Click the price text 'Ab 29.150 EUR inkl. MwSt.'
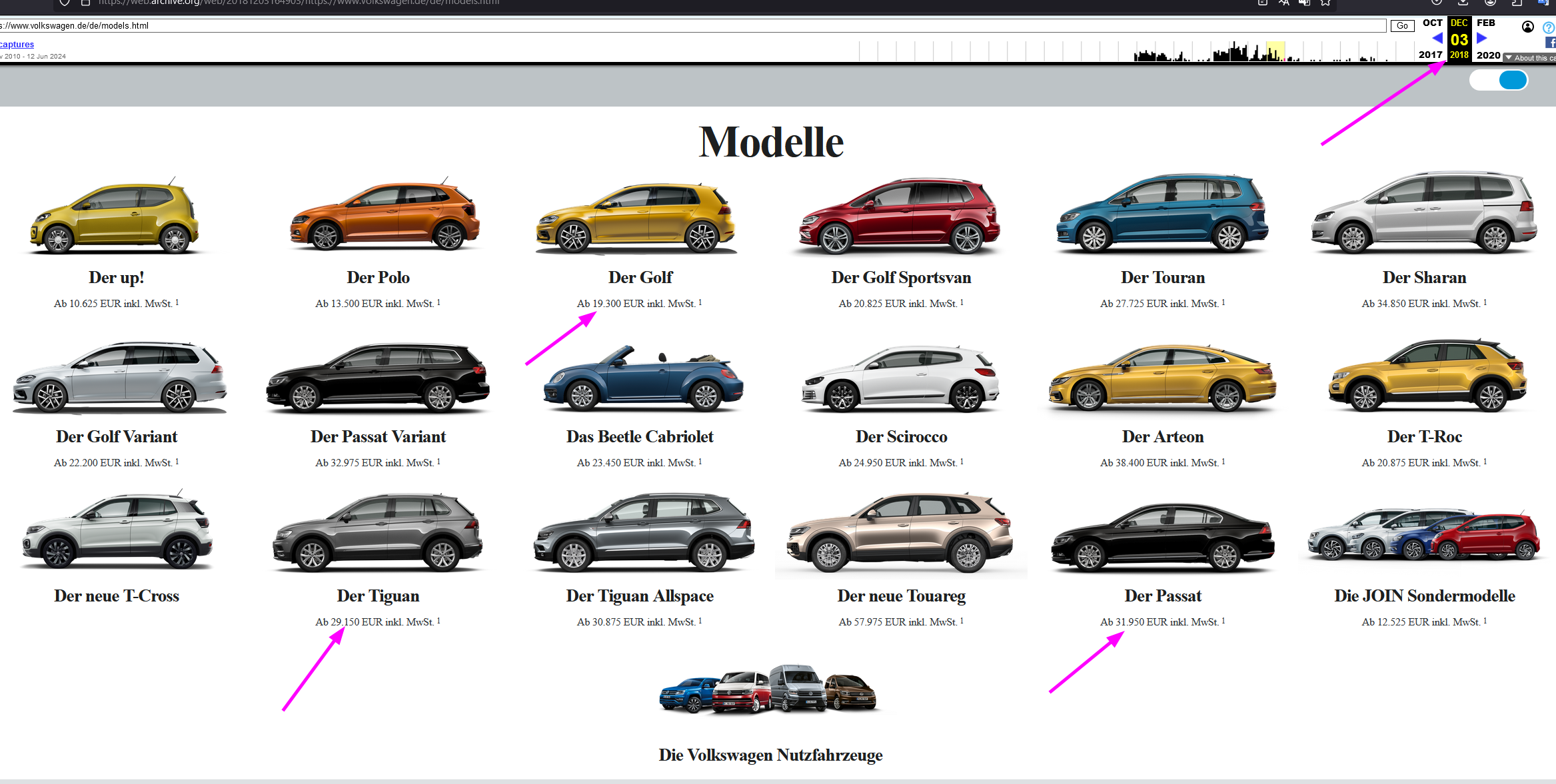Image resolution: width=1556 pixels, height=784 pixels. pos(375,622)
